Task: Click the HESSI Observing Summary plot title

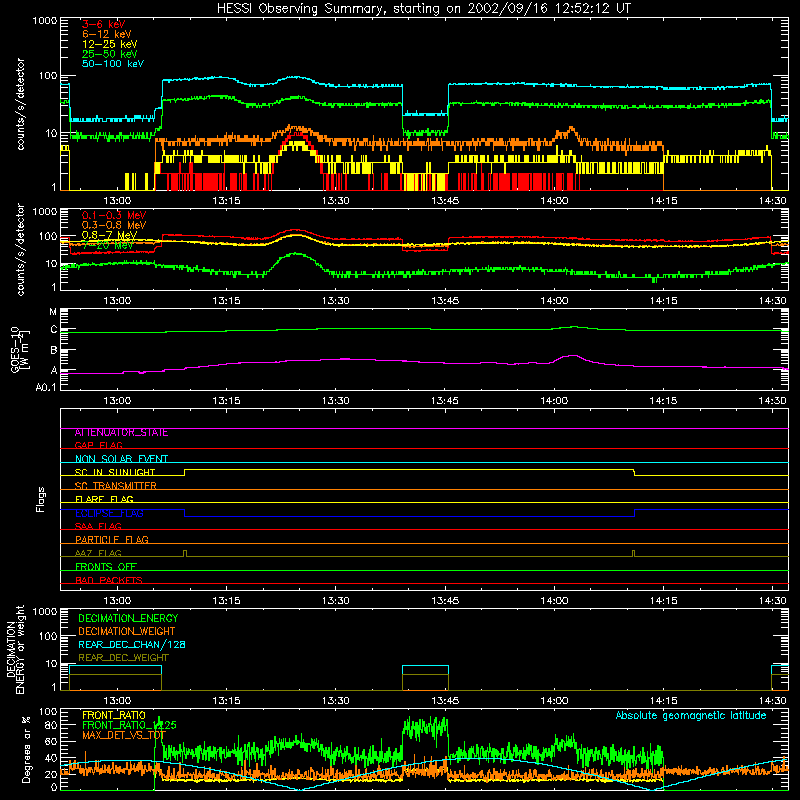Action: (424, 9)
